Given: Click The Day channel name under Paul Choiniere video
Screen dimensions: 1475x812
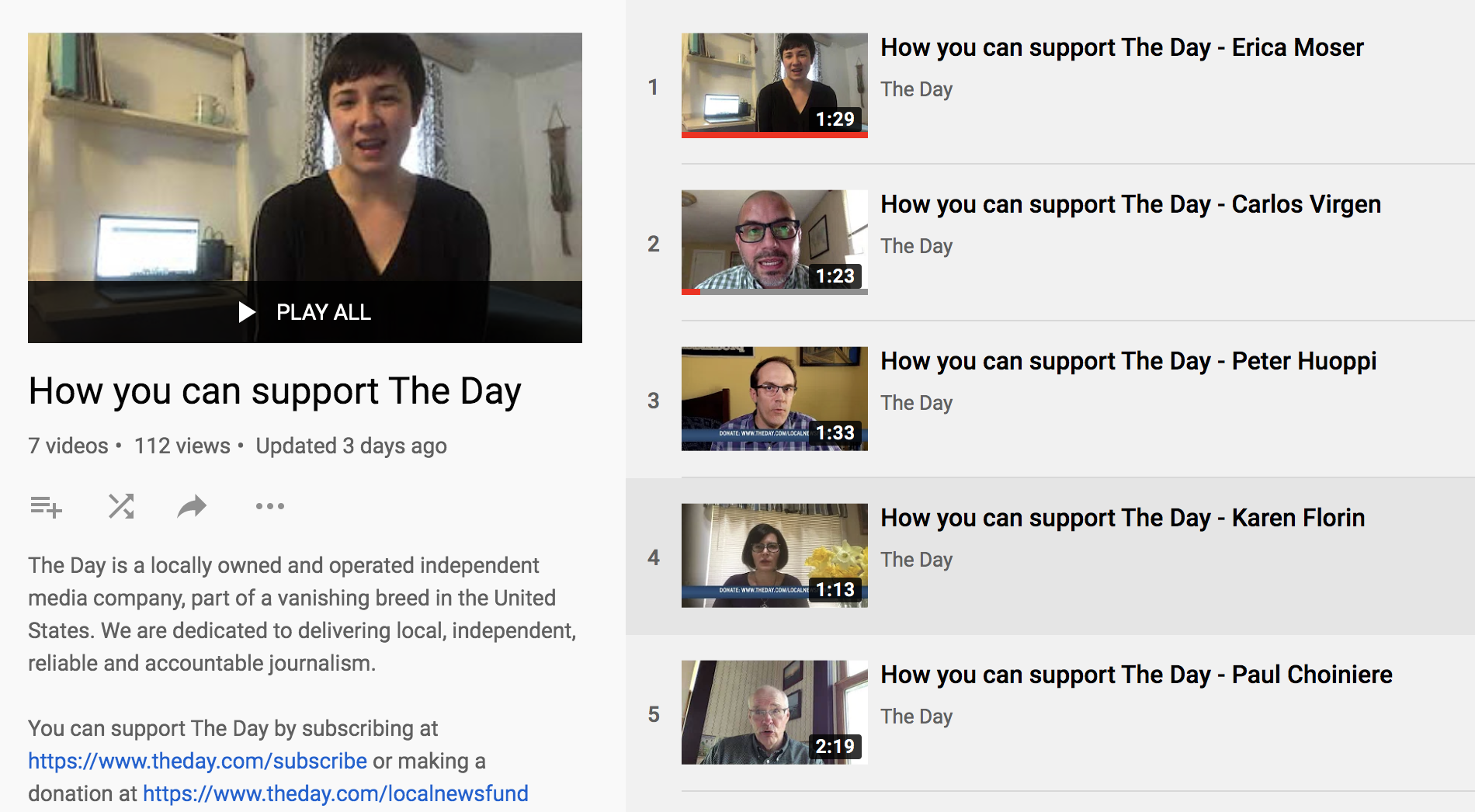Looking at the screenshot, I should point(916,717).
